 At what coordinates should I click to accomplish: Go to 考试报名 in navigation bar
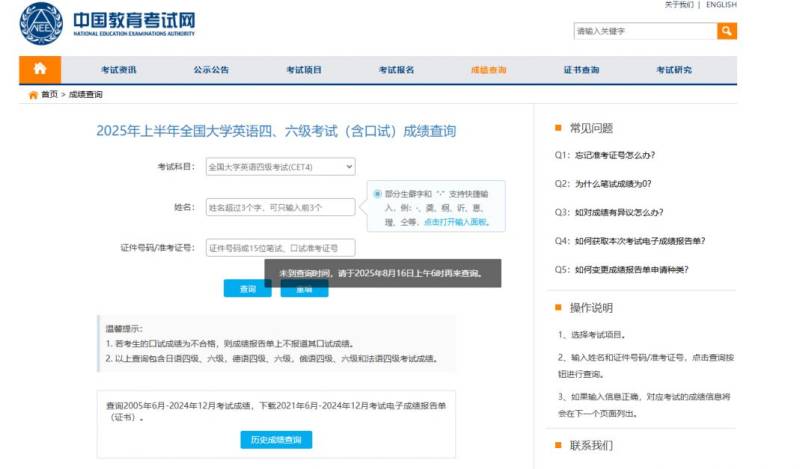(396, 70)
